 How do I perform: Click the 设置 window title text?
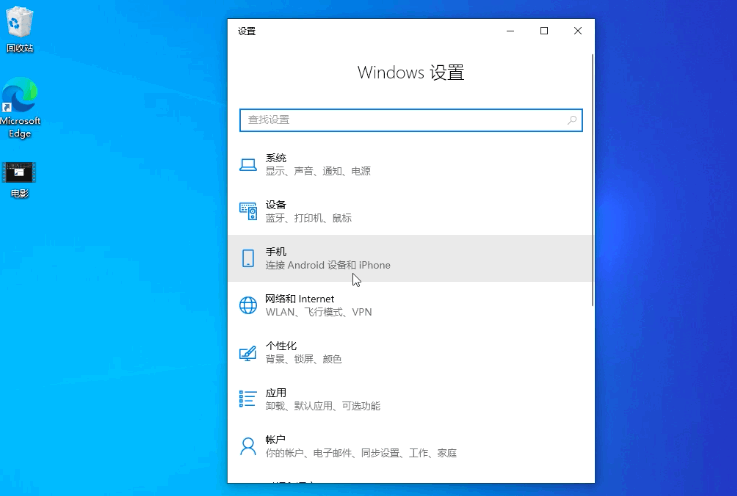(247, 31)
